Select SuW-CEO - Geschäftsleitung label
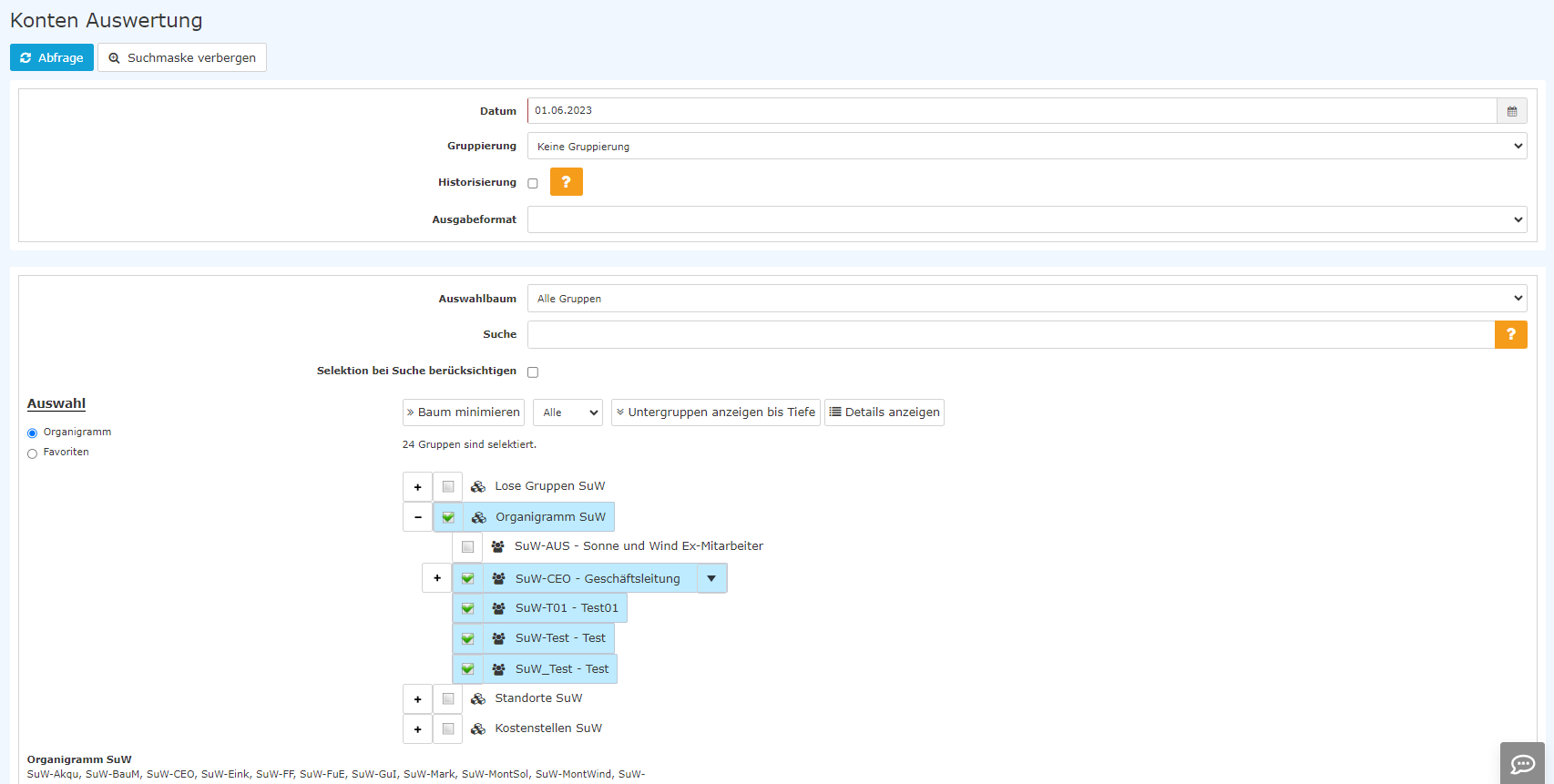Image resolution: width=1554 pixels, height=784 pixels. [598, 578]
